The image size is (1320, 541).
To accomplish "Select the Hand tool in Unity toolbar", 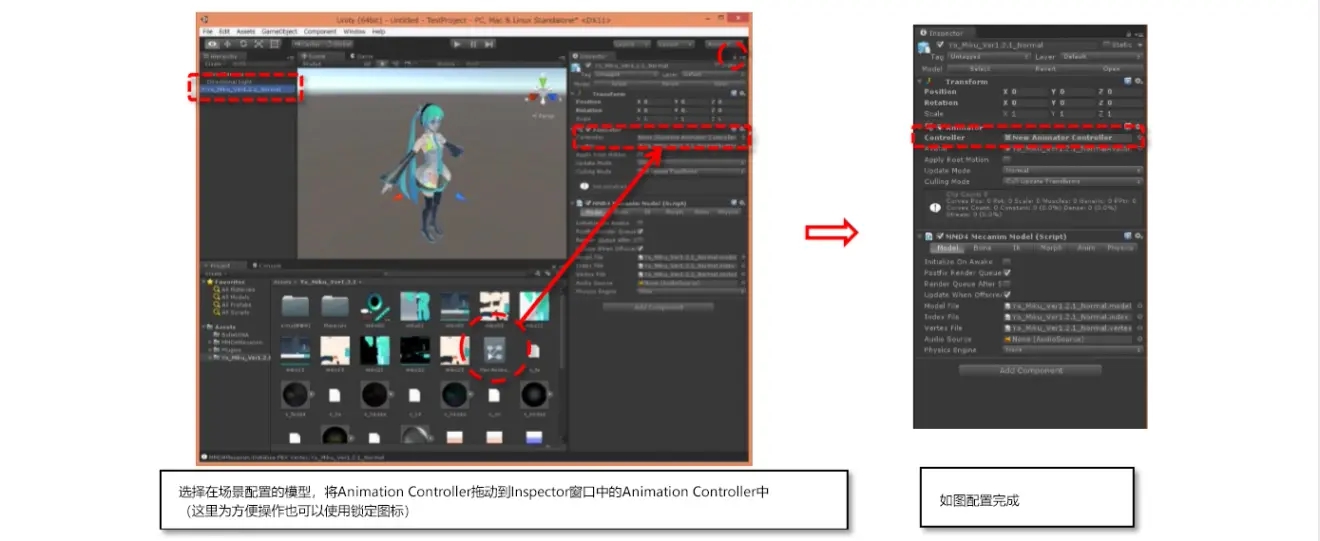I will (213, 43).
